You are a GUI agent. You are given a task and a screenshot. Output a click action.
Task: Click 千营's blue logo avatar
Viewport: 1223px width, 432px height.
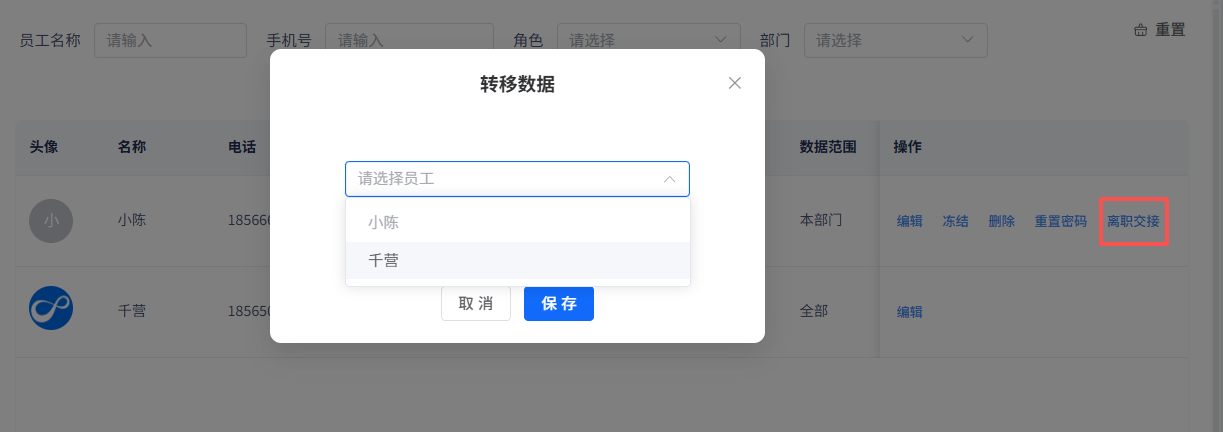(51, 308)
